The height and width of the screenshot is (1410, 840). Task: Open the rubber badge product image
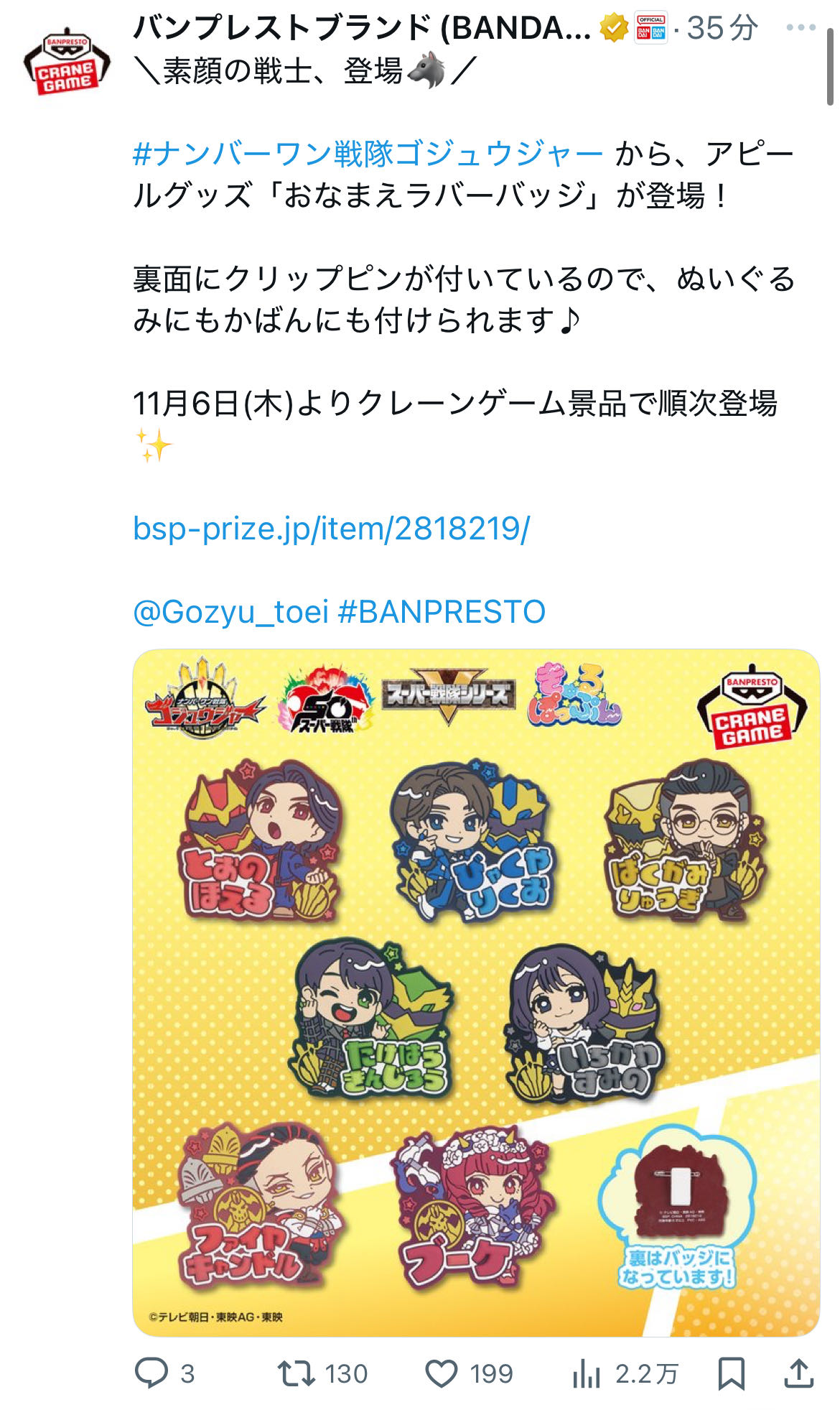coord(476,993)
